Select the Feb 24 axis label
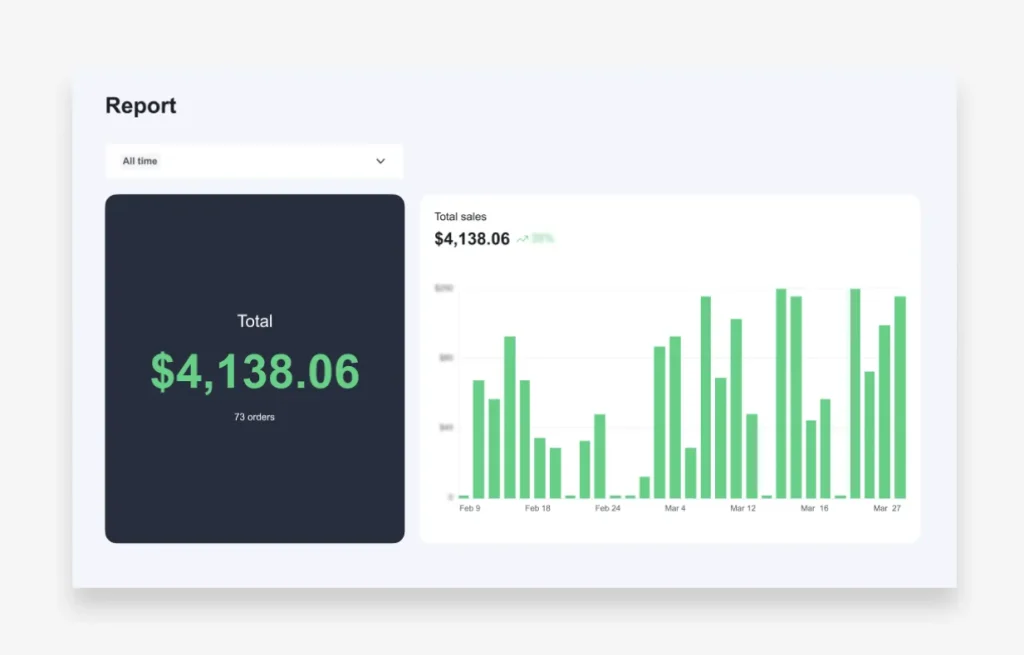 (x=607, y=508)
